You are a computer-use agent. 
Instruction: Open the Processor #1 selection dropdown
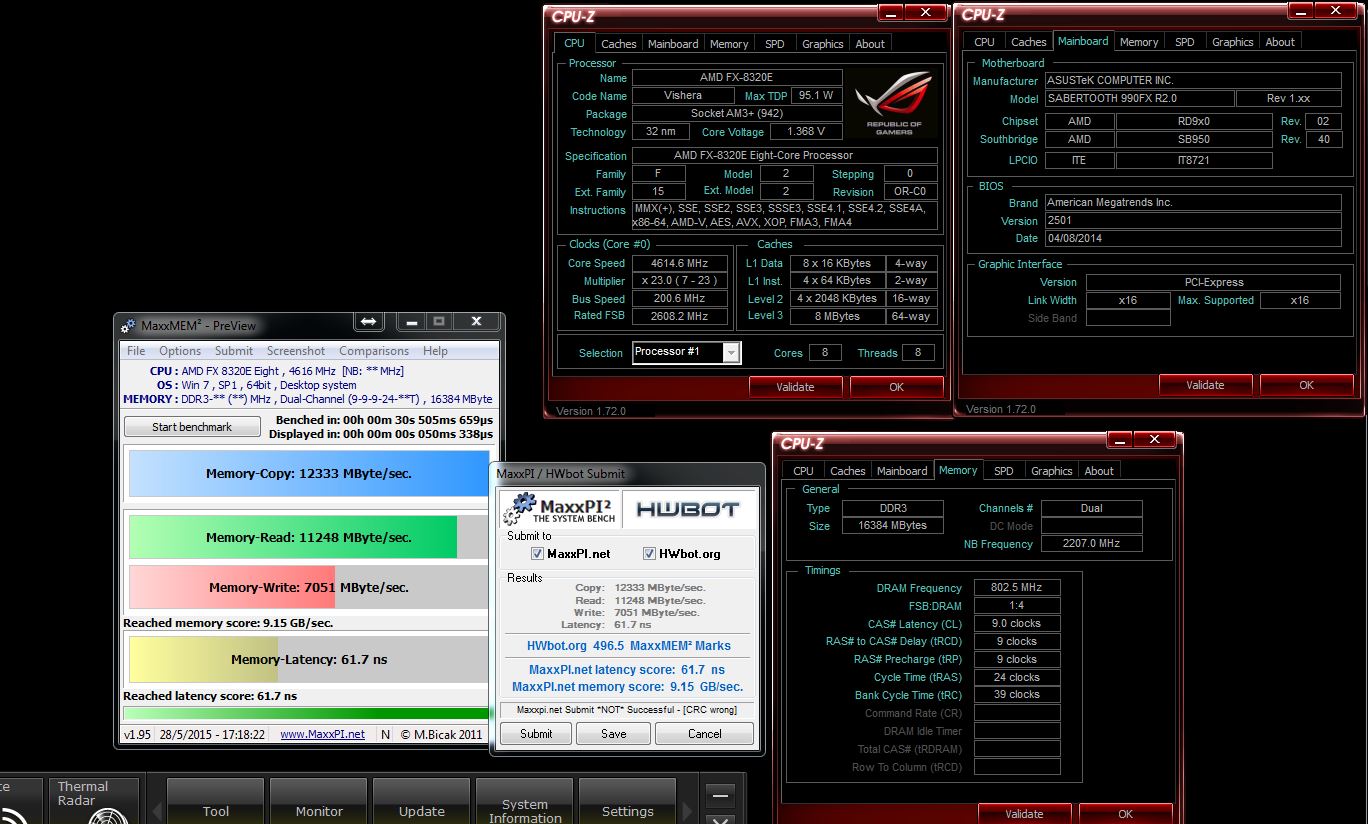pyautogui.click(x=731, y=352)
